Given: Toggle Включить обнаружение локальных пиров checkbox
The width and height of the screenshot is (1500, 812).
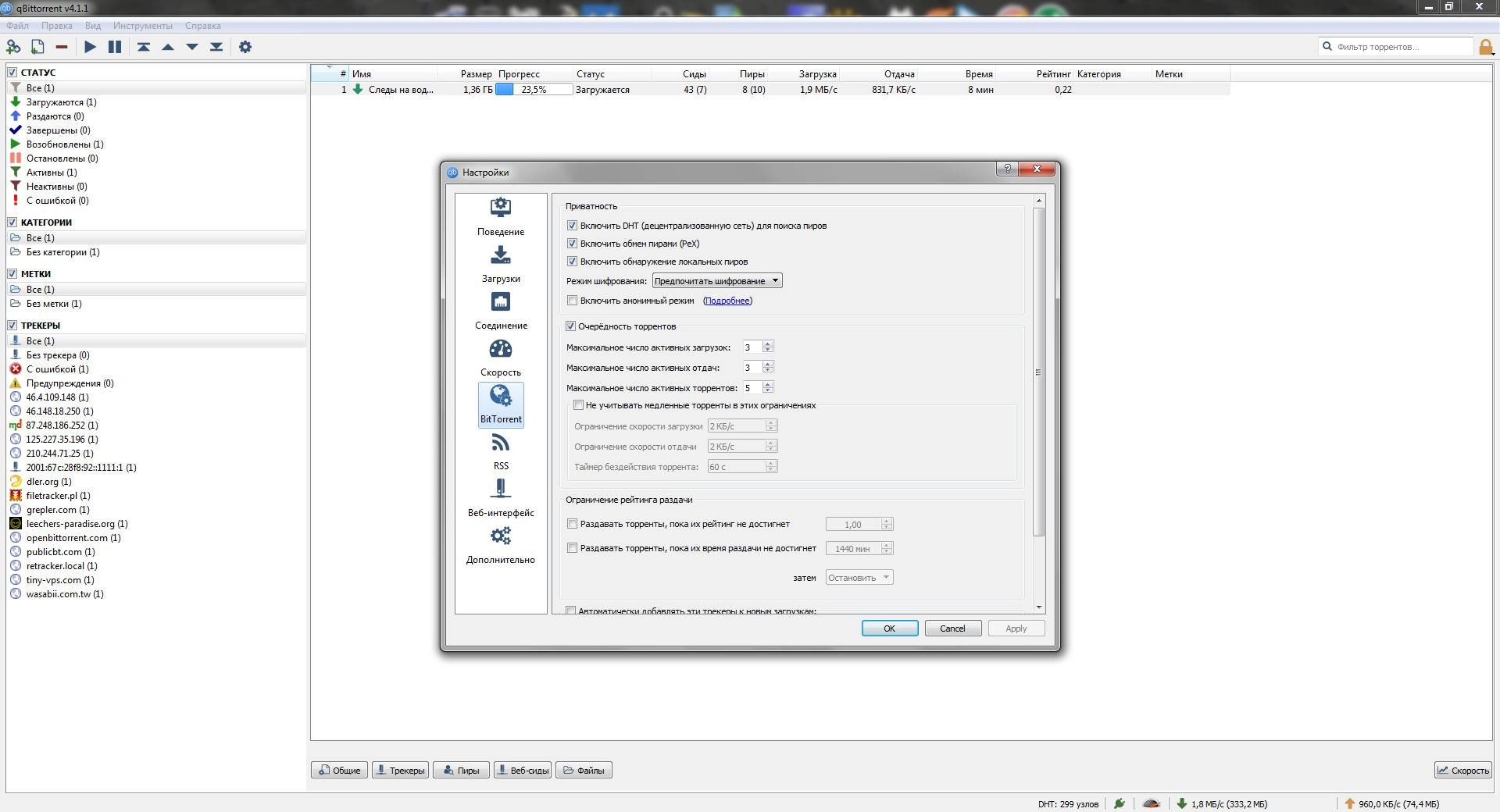Looking at the screenshot, I should [x=572, y=262].
